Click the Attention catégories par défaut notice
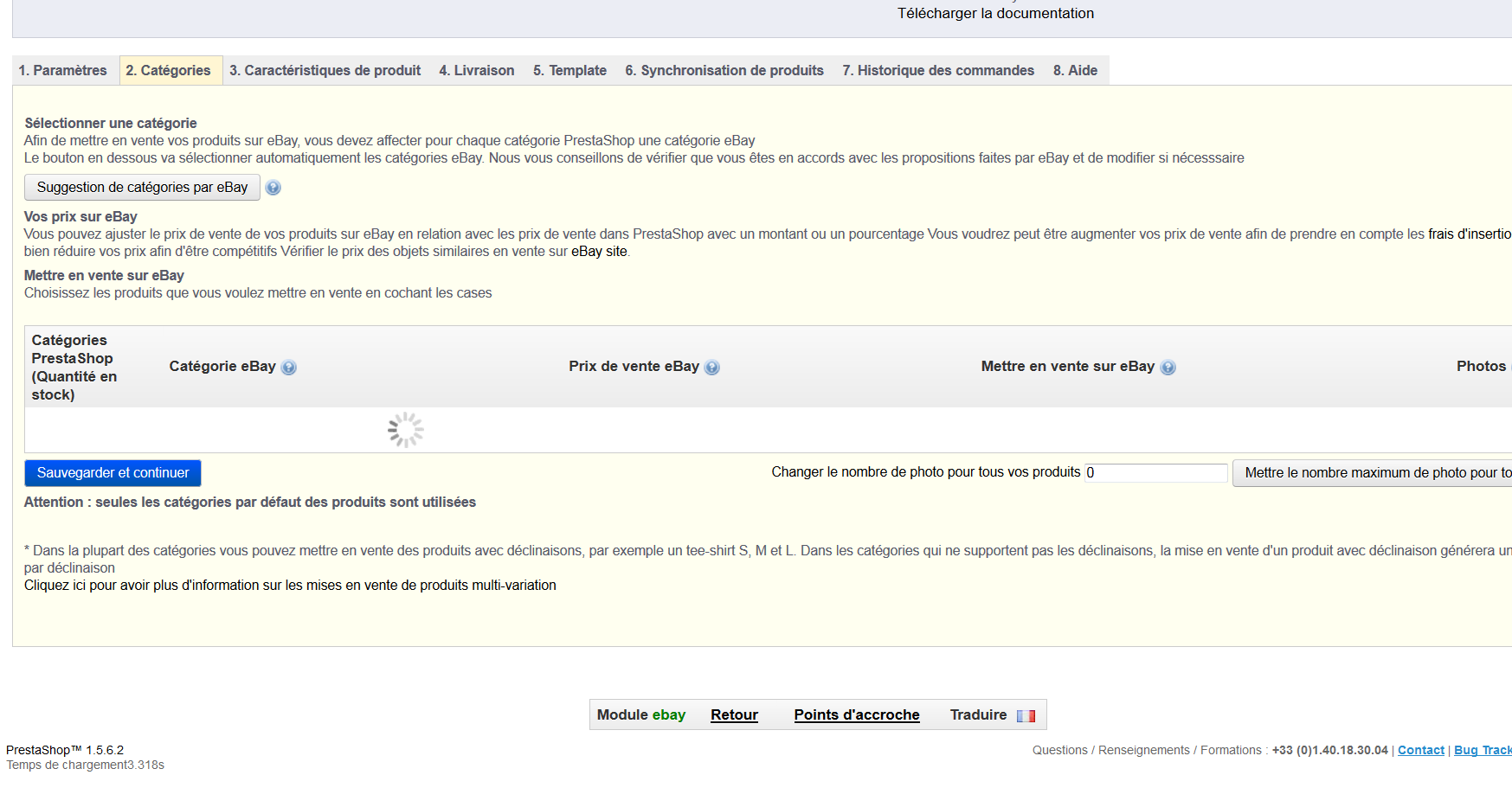 (x=250, y=503)
